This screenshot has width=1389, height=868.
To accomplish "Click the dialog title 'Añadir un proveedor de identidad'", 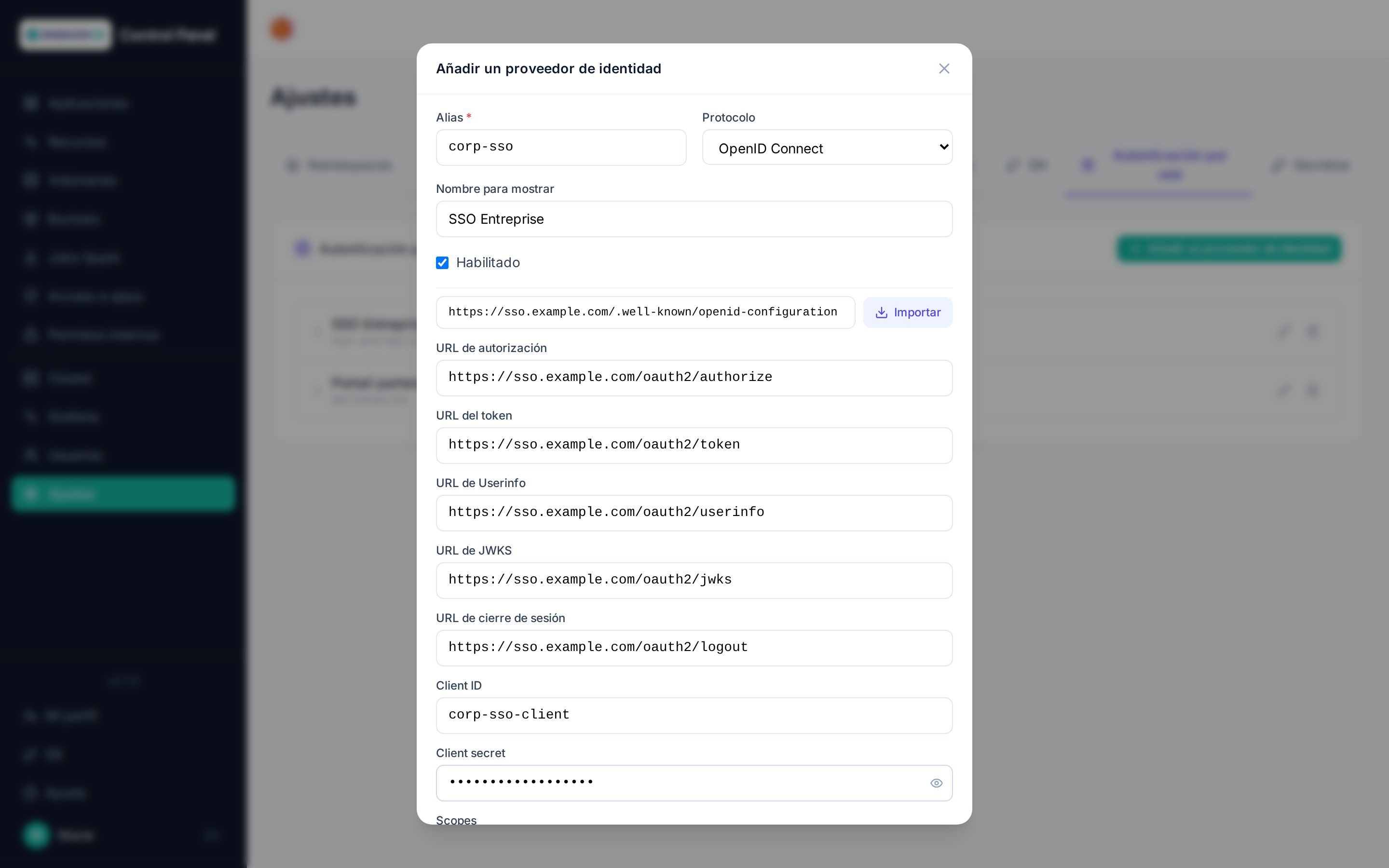I will click(548, 68).
